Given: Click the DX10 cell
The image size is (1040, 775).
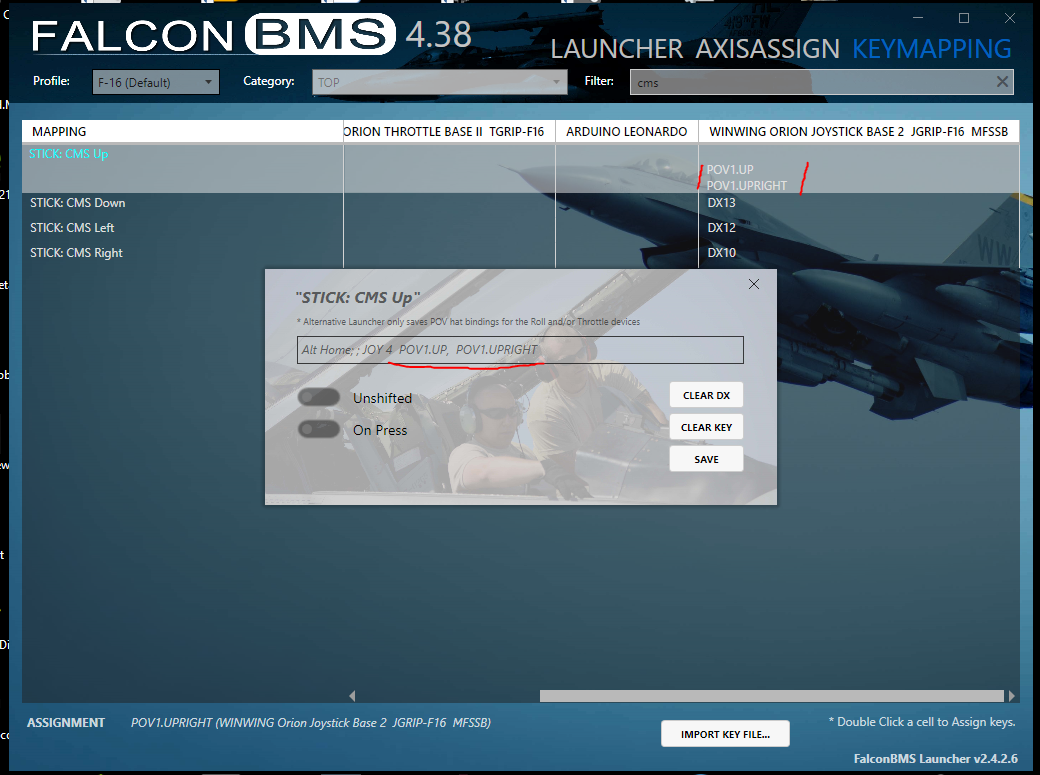Looking at the screenshot, I should pyautogui.click(x=722, y=253).
